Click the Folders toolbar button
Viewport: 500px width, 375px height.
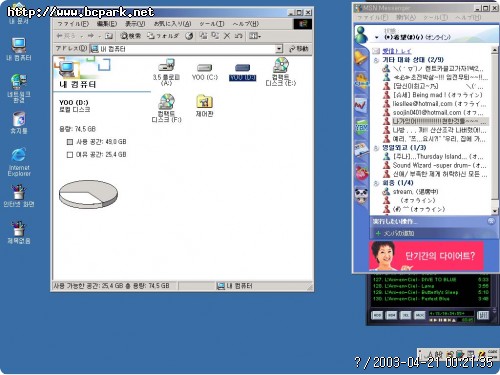[x=163, y=36]
